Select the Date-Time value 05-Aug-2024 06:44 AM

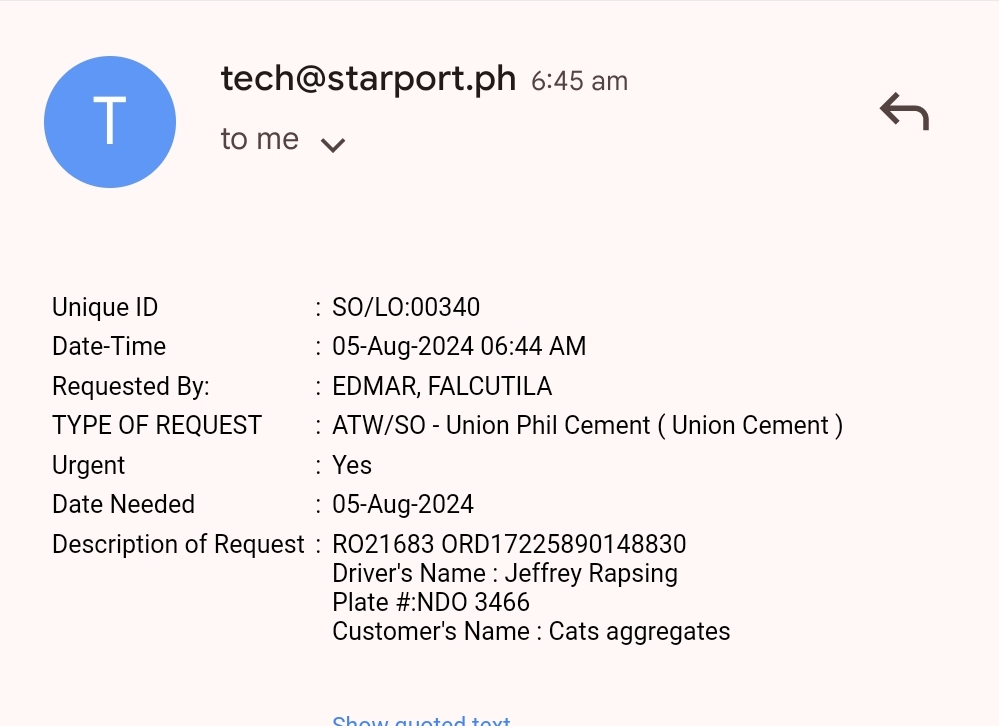pyautogui.click(x=459, y=347)
